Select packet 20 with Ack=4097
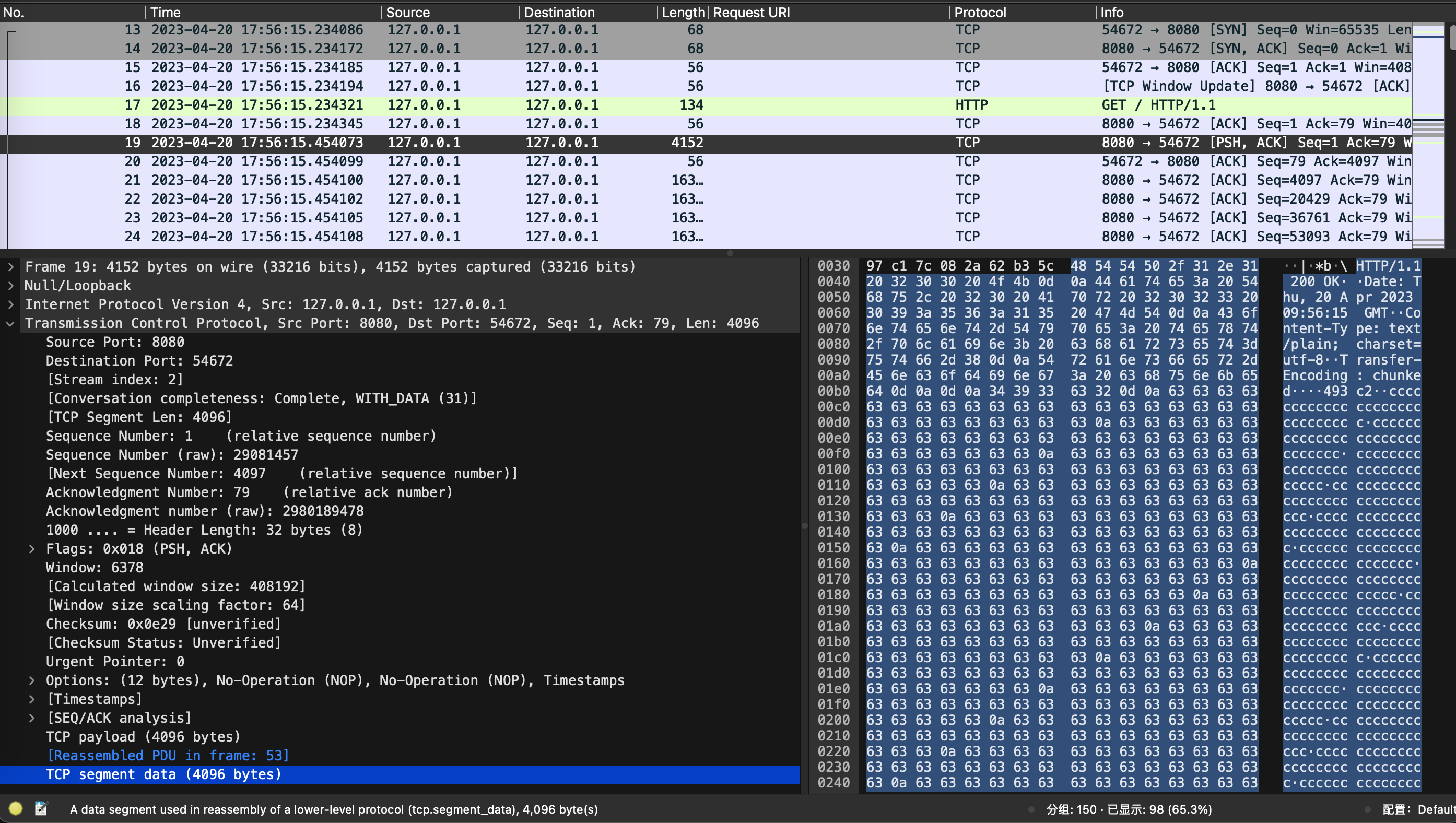This screenshot has height=823, width=1456. coord(706,161)
